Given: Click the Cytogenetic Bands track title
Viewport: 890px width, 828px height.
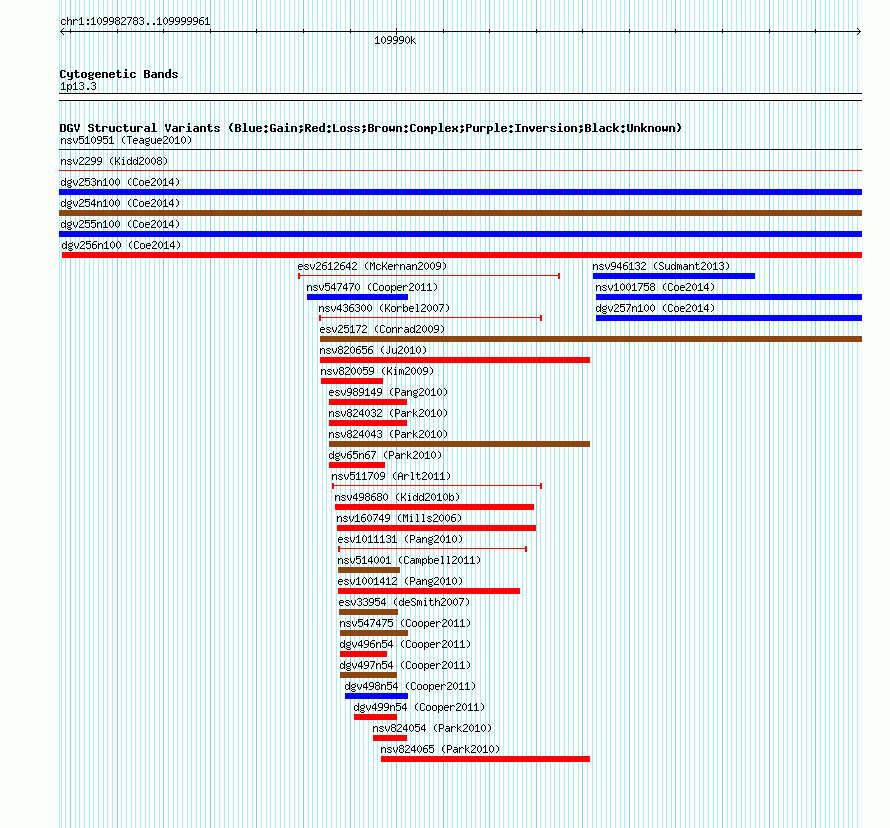Looking at the screenshot, I should coord(119,74).
